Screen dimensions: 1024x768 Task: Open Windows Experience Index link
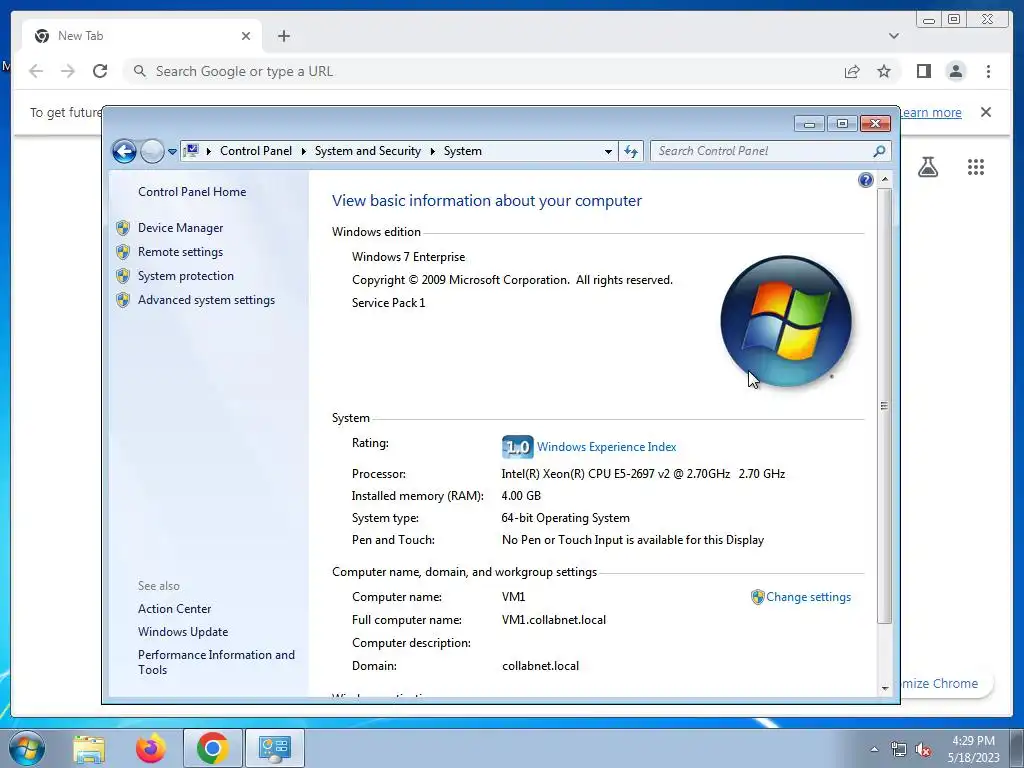pos(607,447)
